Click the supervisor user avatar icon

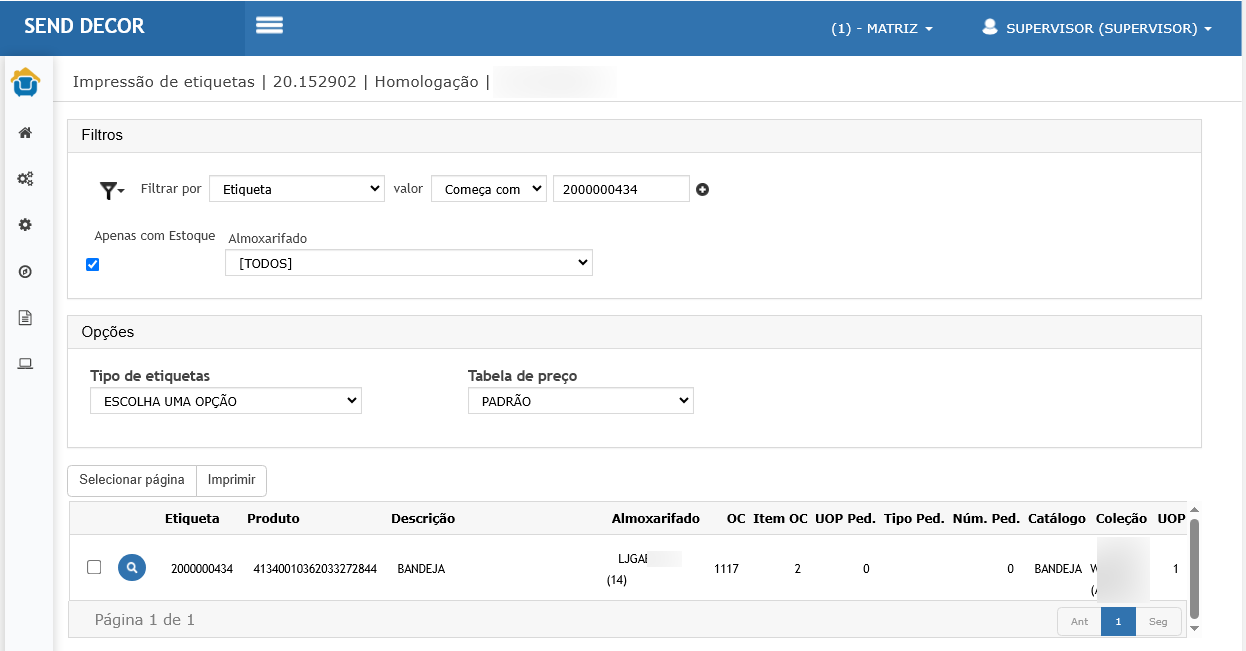(990, 27)
